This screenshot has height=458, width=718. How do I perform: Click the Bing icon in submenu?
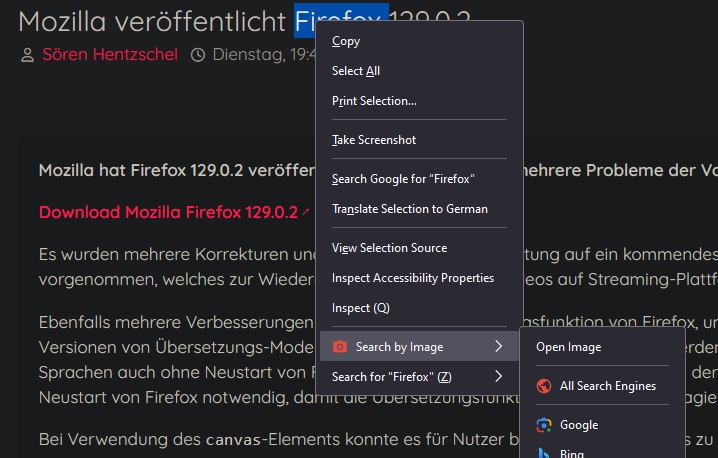coord(544,452)
